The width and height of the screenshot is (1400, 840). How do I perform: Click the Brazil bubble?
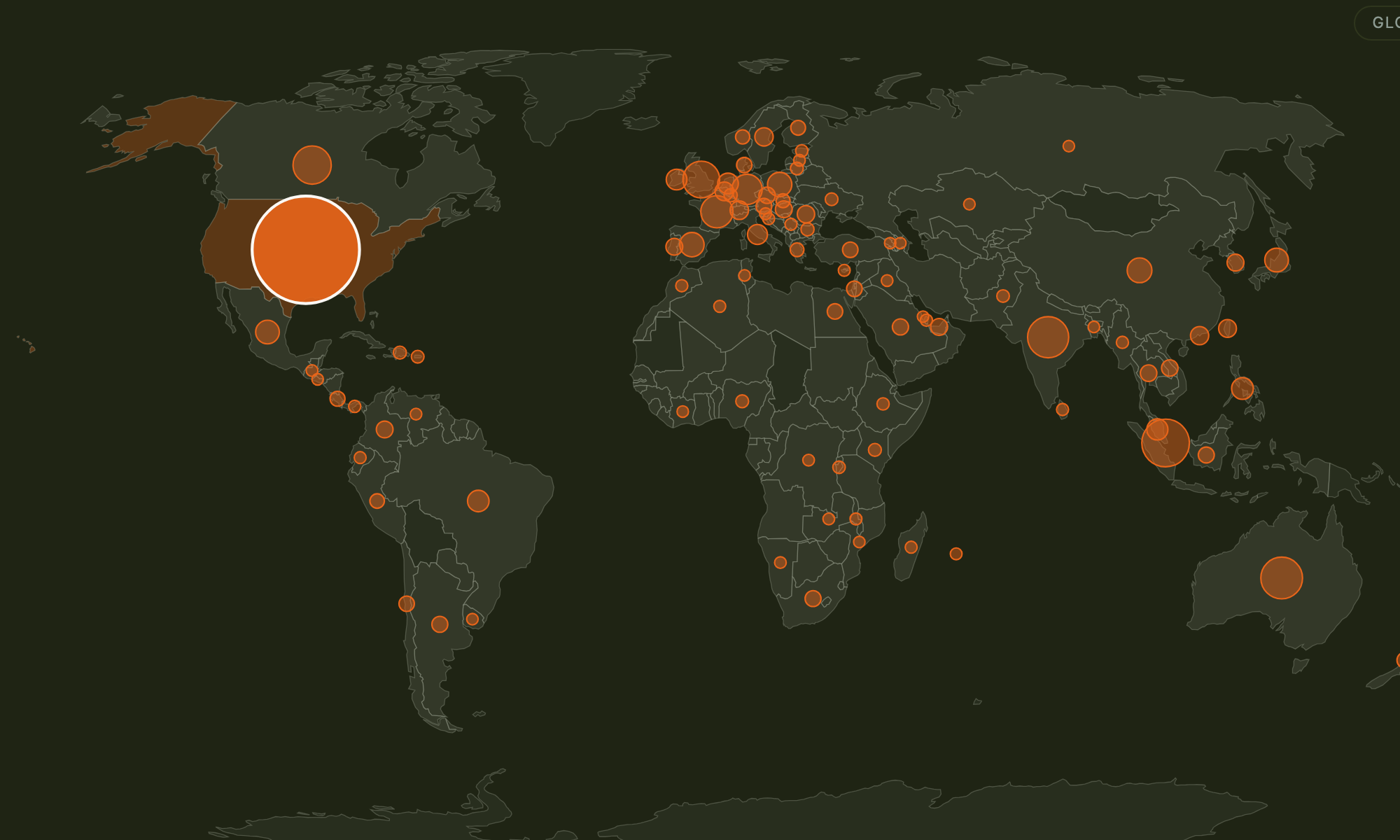pos(478,500)
